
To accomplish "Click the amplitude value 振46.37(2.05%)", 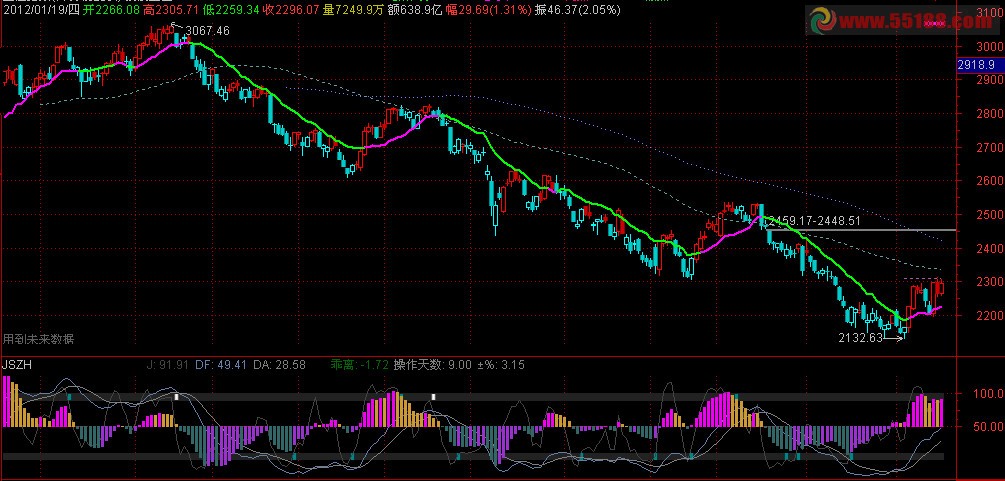I will pyautogui.click(x=577, y=10).
